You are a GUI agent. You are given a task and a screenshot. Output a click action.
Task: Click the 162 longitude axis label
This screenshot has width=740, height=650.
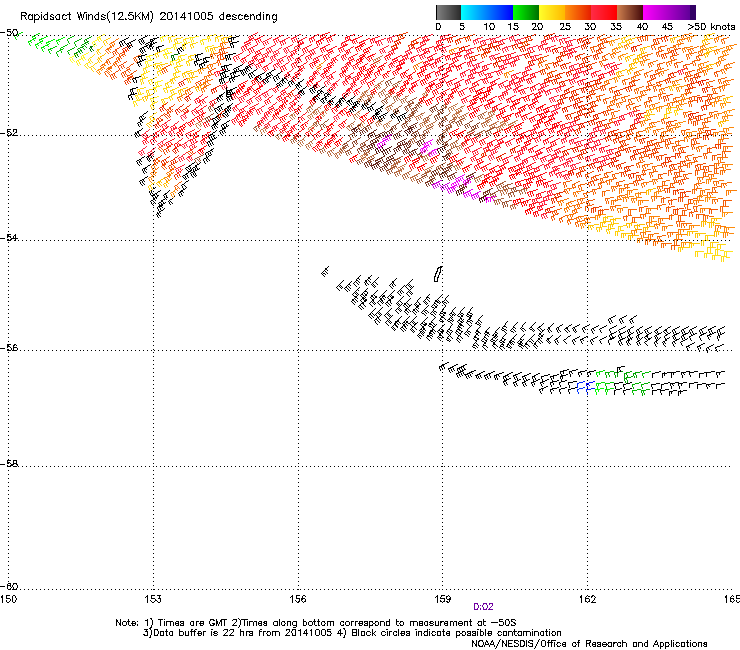click(588, 599)
